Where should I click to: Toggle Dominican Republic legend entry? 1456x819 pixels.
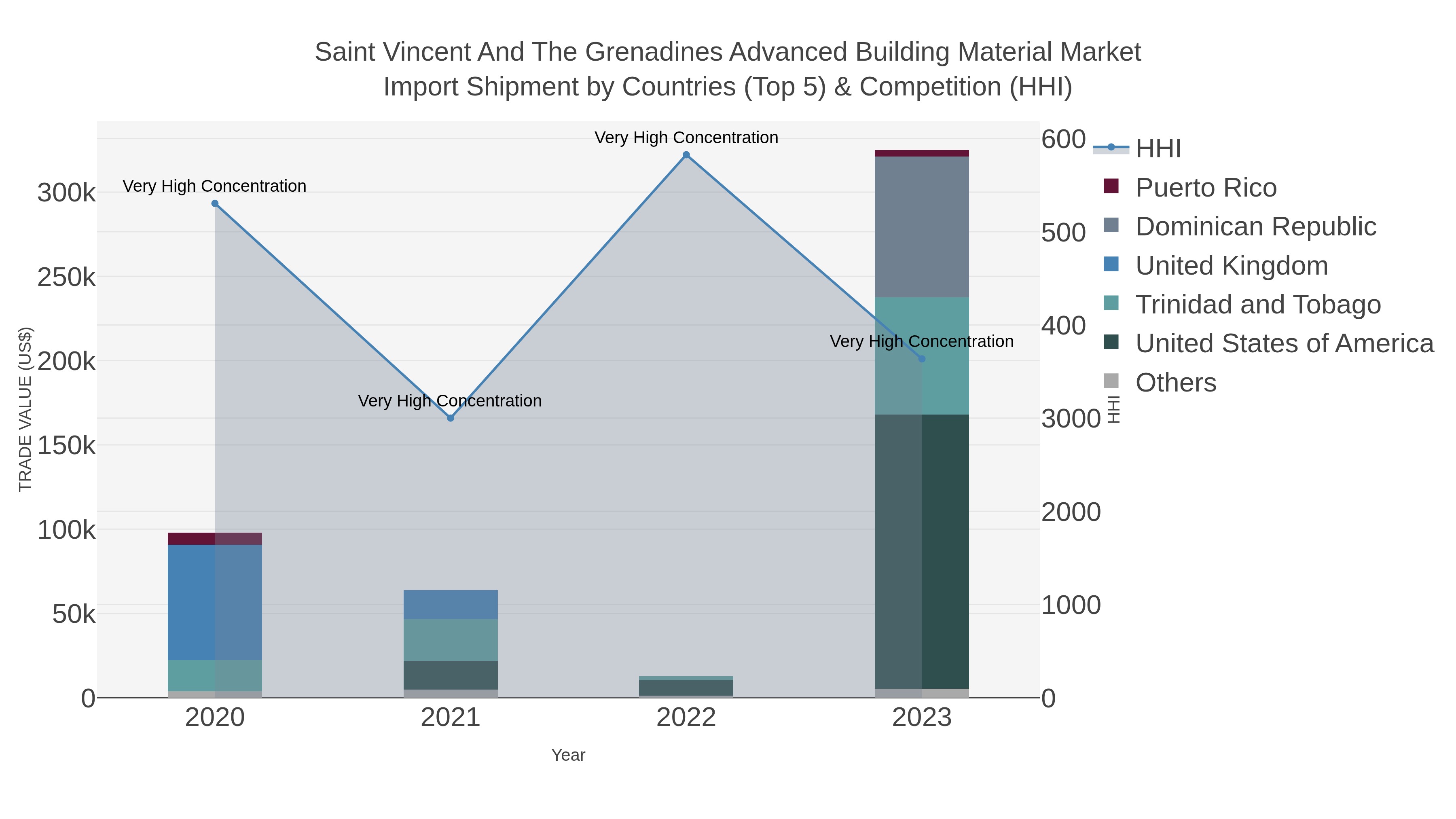(x=1240, y=226)
